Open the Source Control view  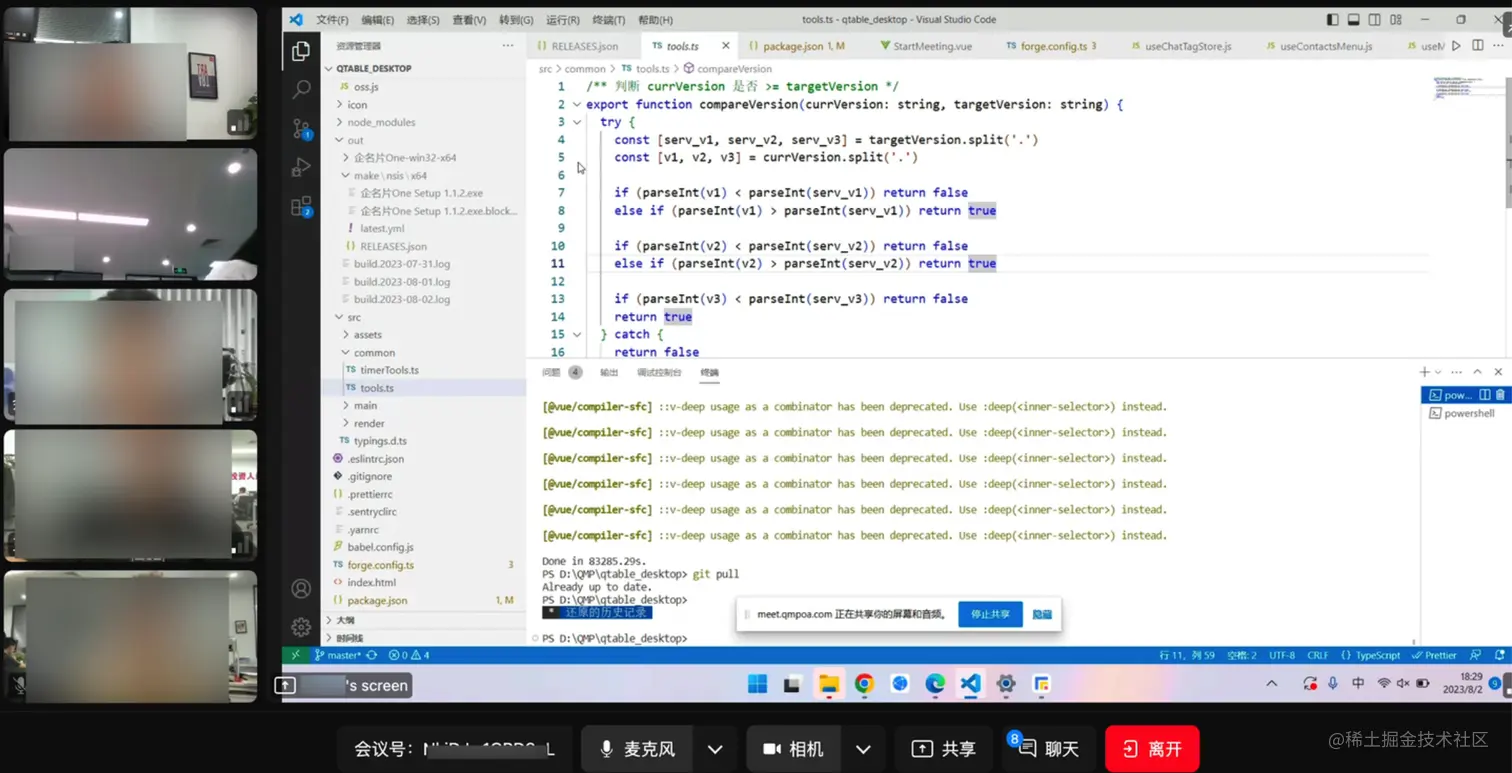click(x=301, y=128)
